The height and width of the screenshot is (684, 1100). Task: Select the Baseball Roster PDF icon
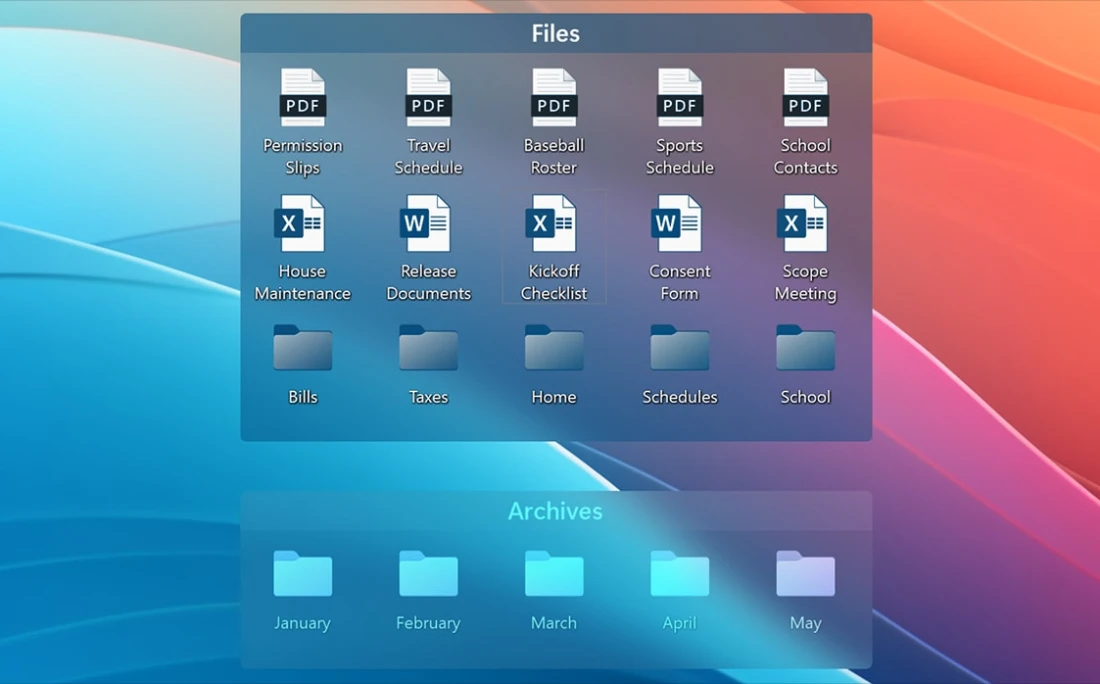(x=554, y=99)
